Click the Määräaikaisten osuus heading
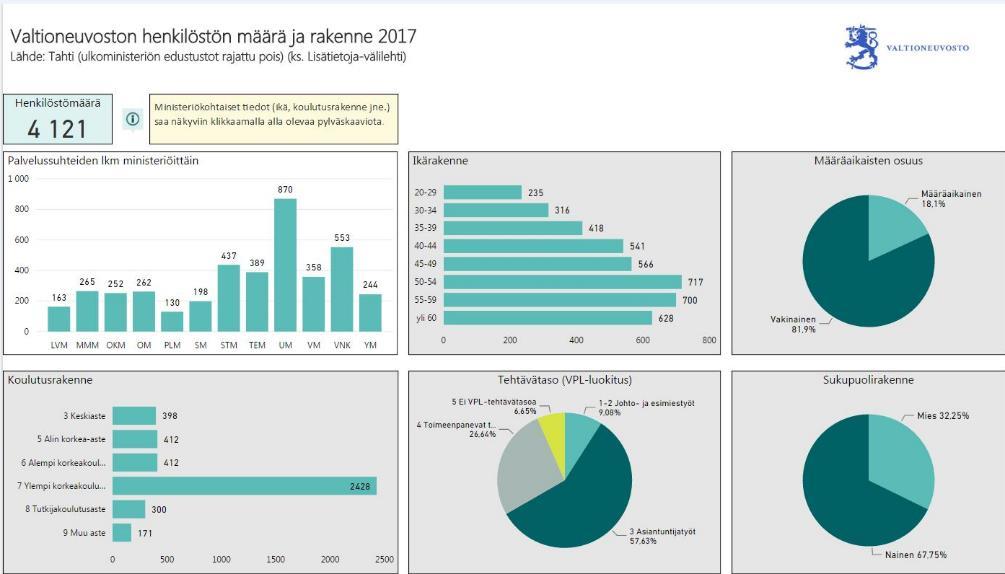This screenshot has height=574, width=1005. [868, 161]
